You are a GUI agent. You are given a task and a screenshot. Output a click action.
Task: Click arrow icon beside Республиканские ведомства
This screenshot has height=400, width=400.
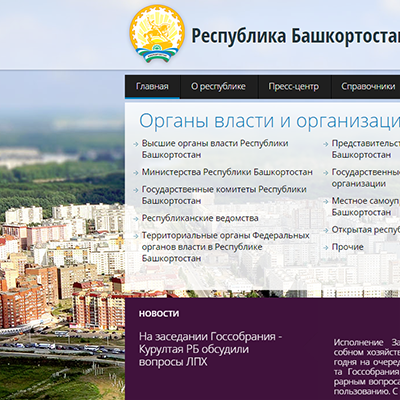[x=136, y=219]
